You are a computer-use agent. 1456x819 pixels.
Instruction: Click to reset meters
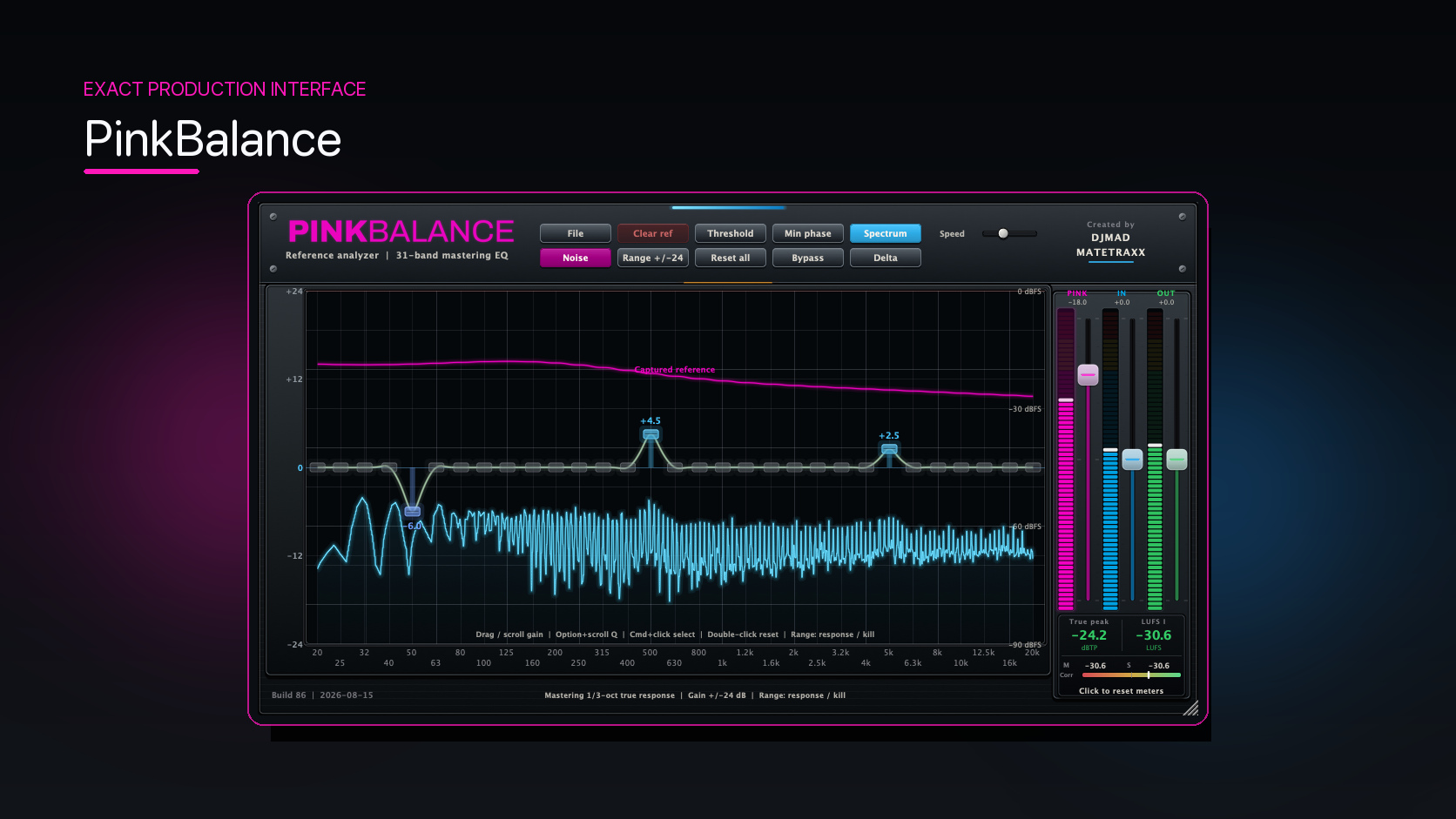pyautogui.click(x=1122, y=691)
